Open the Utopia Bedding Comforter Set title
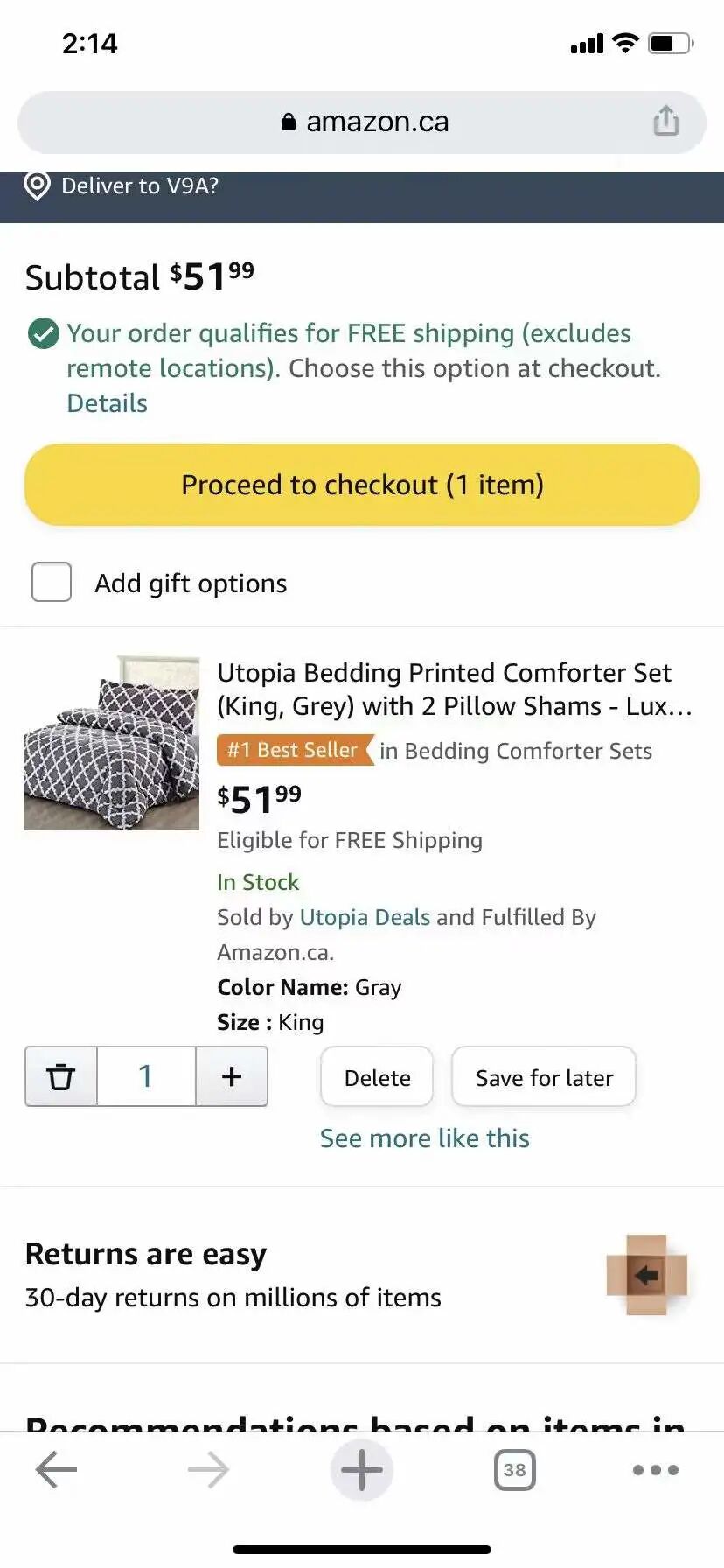Screen dimensions: 724x1568 coord(455,689)
